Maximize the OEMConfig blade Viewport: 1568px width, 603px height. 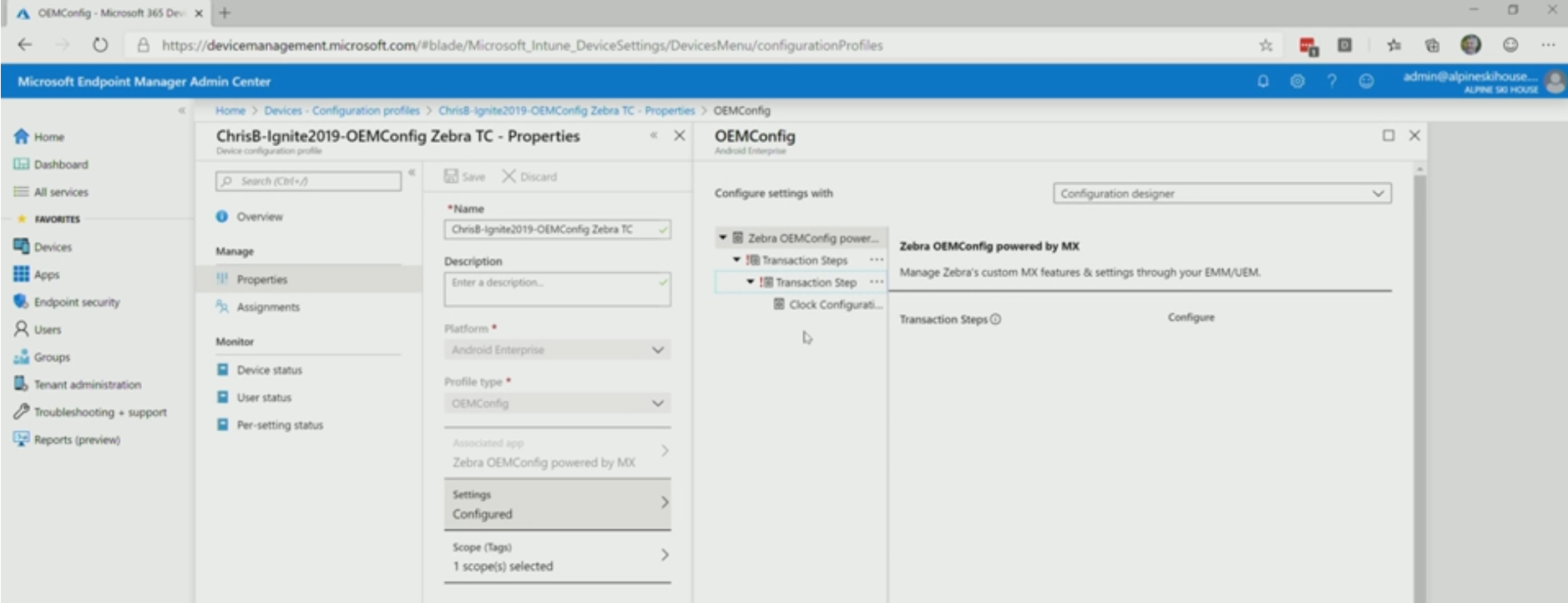tap(1388, 135)
